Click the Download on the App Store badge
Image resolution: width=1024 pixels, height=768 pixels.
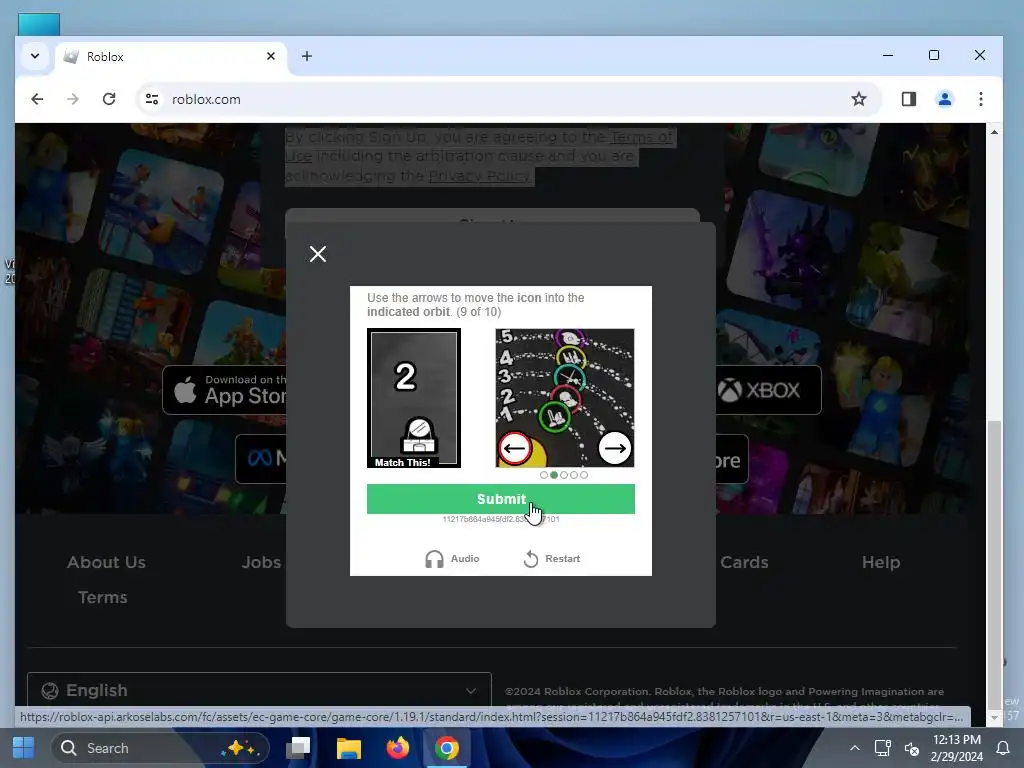[x=225, y=390]
